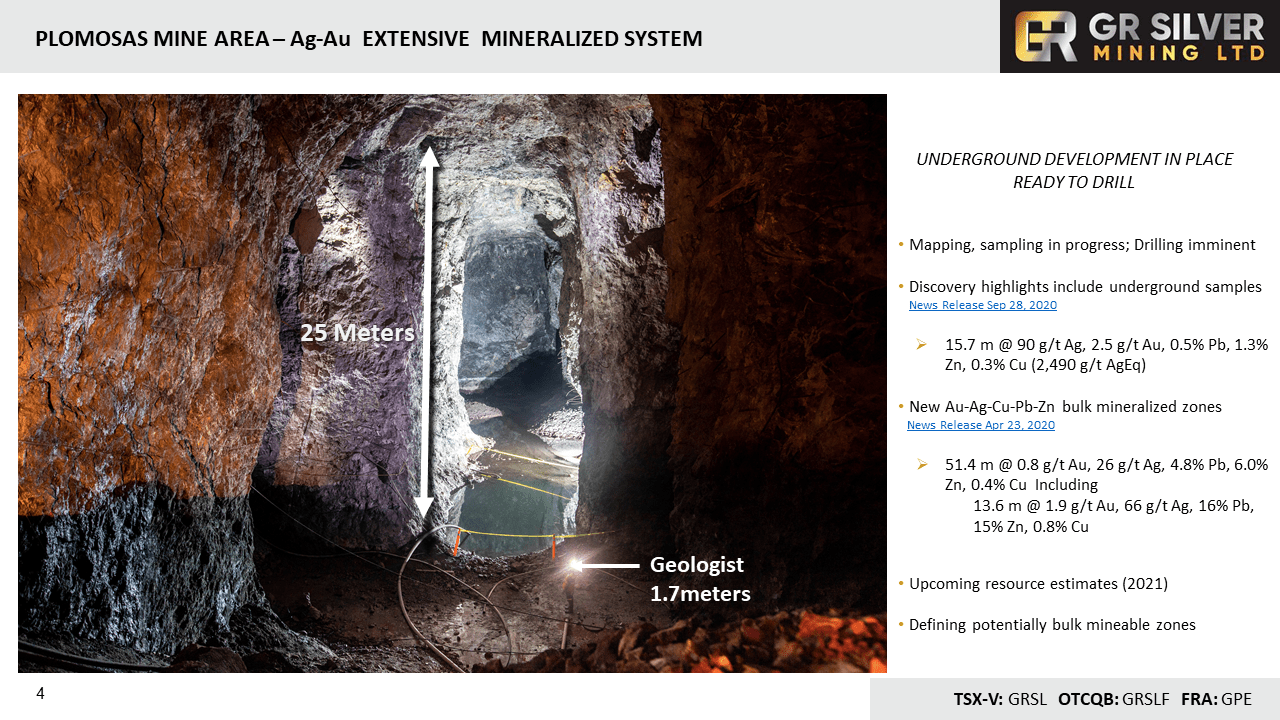Click the '25 Meters' label on the photo
This screenshot has width=1280, height=720.
357,332
